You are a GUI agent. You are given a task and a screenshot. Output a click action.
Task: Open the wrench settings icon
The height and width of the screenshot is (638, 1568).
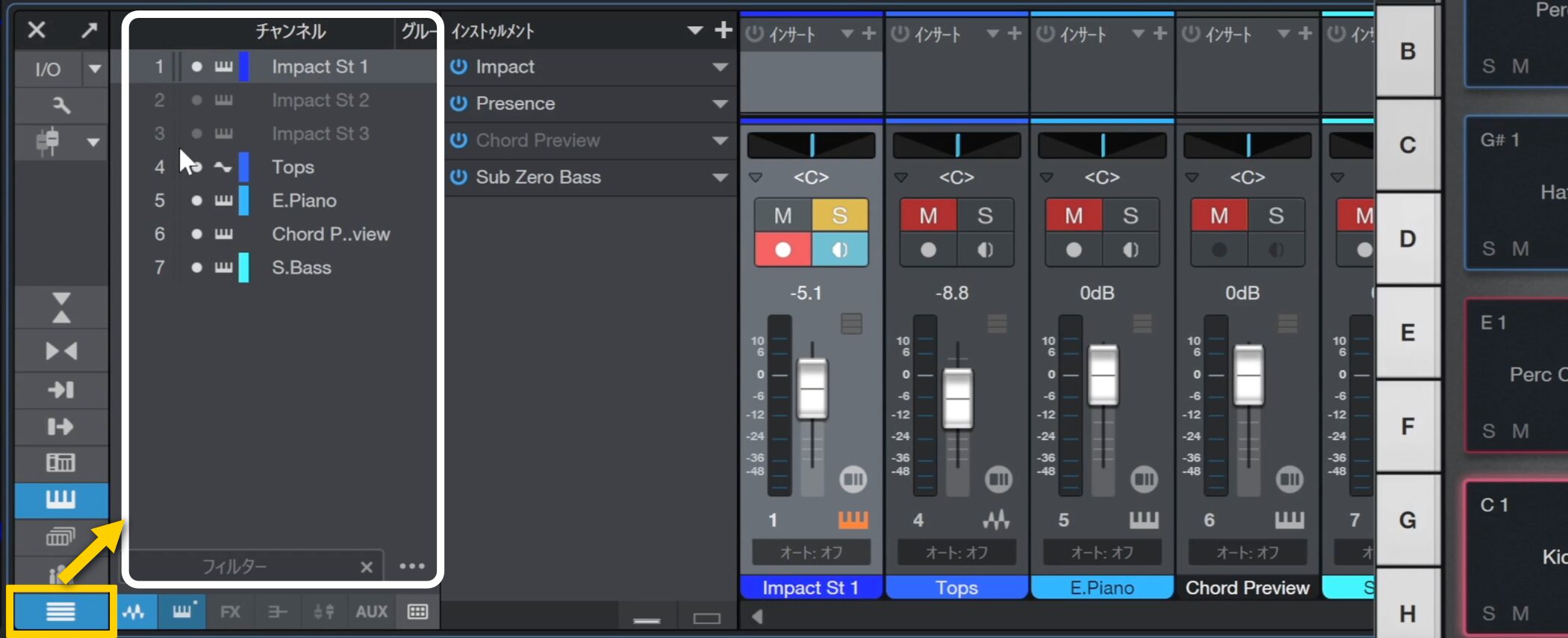[61, 105]
